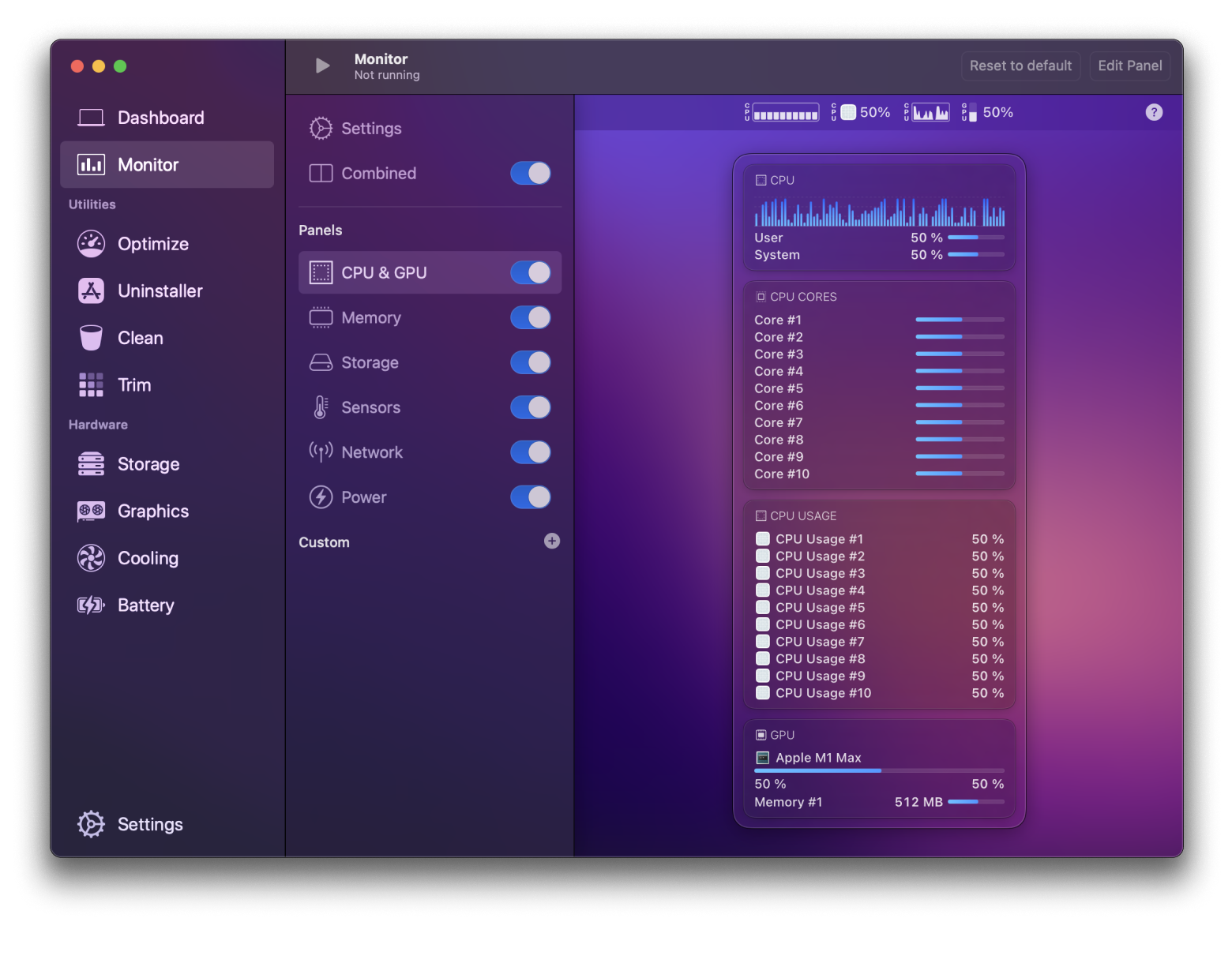Click the CPU cores menu bar widget
Viewport: 1232px width, 963px height.
[x=782, y=113]
